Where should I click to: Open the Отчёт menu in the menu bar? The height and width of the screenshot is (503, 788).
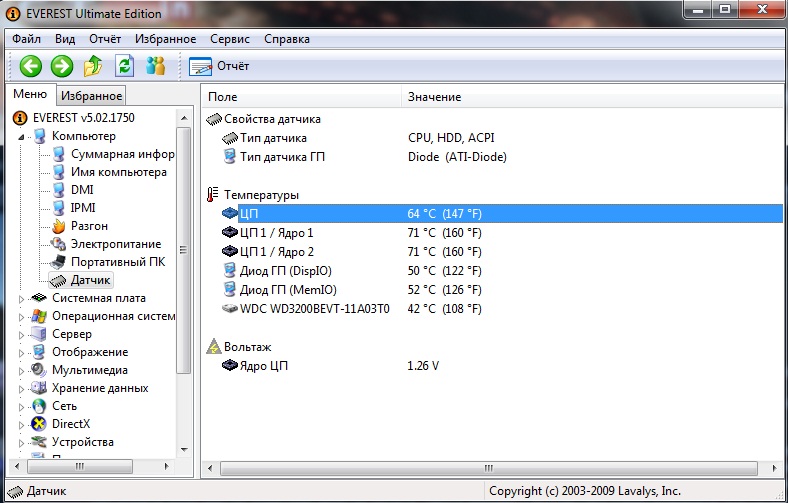pyautogui.click(x=105, y=39)
